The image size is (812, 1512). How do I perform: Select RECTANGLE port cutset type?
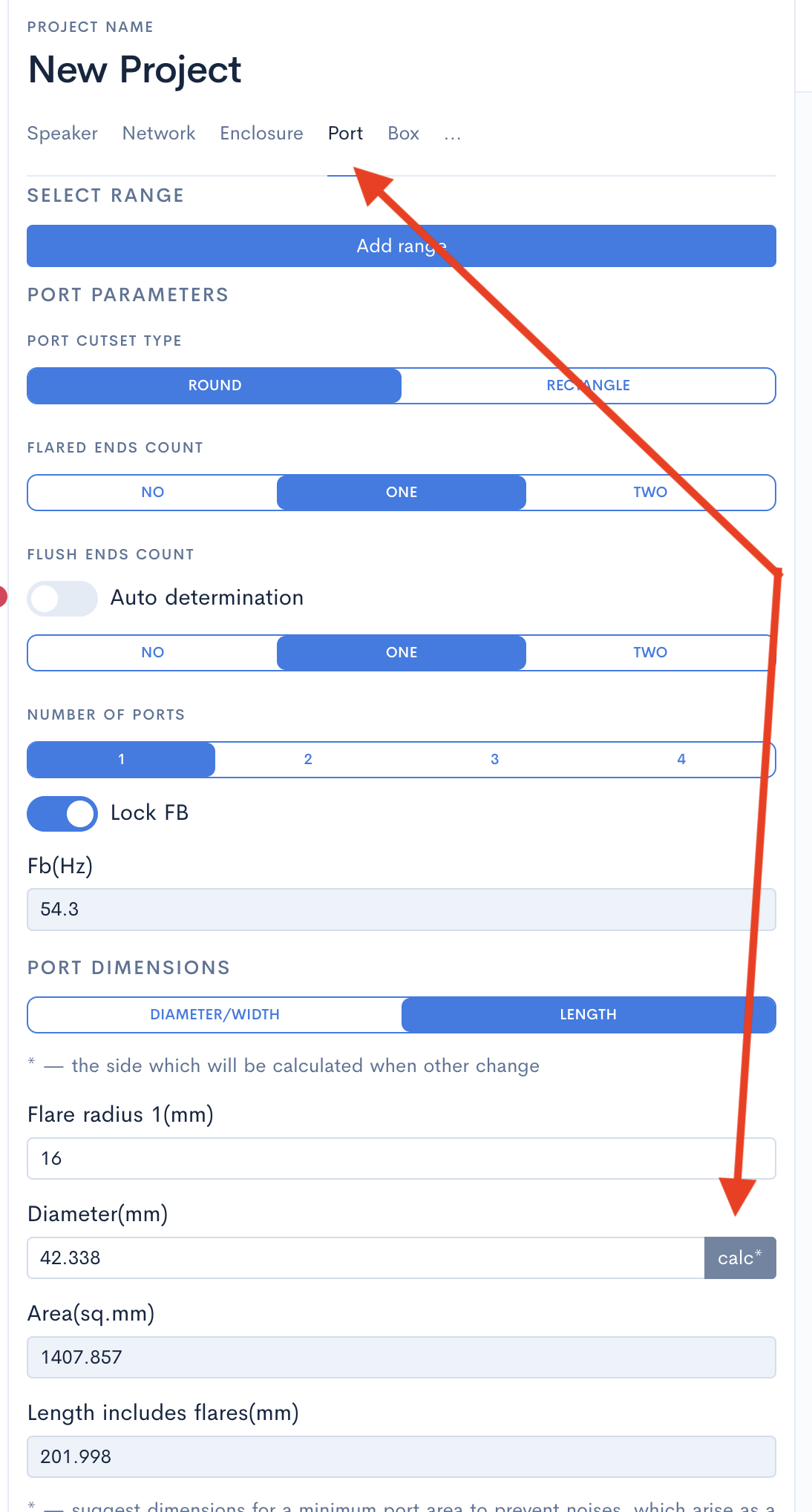tap(588, 386)
